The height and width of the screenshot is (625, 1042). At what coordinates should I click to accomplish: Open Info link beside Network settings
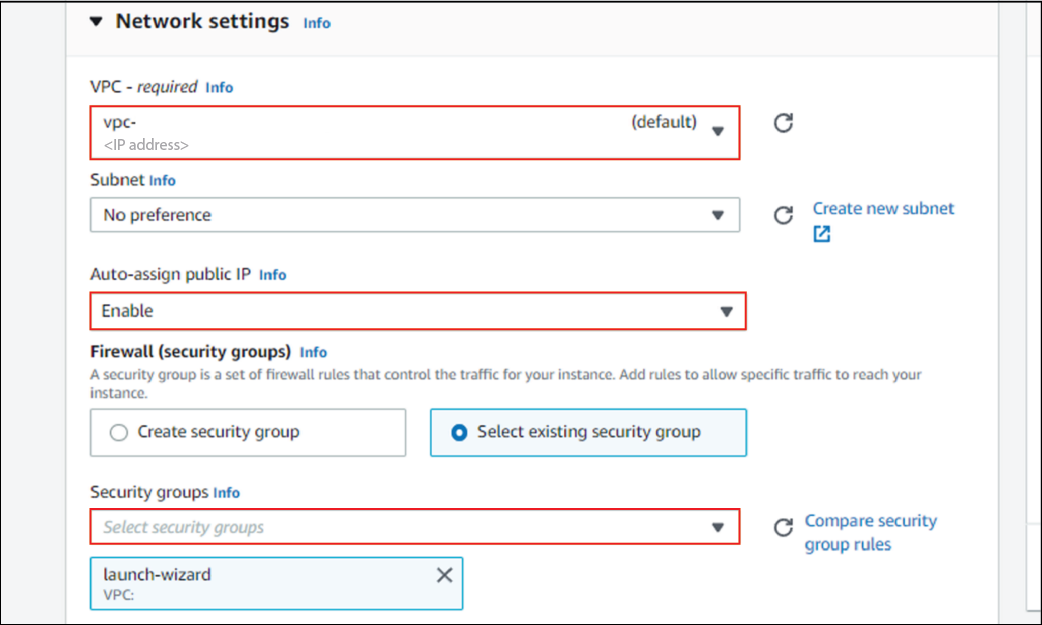[x=317, y=23]
